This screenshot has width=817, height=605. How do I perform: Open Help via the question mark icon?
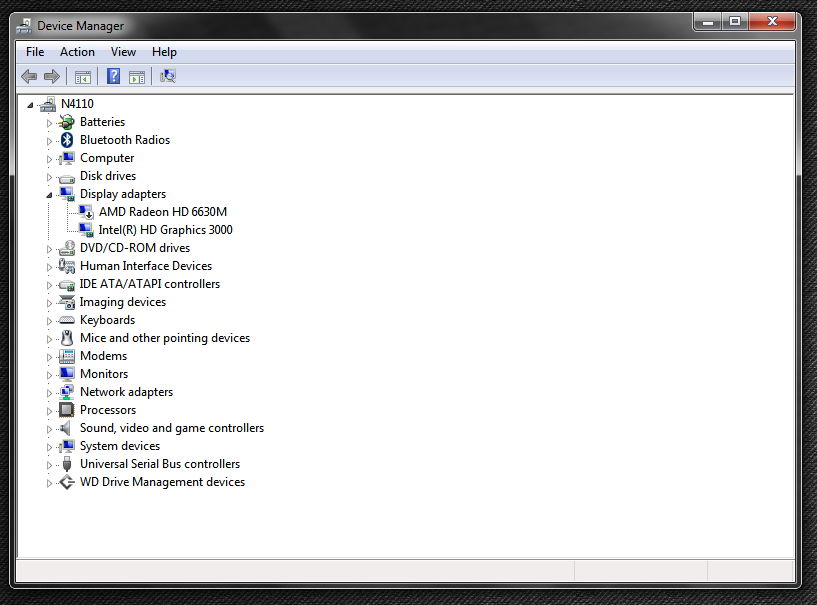click(x=113, y=76)
